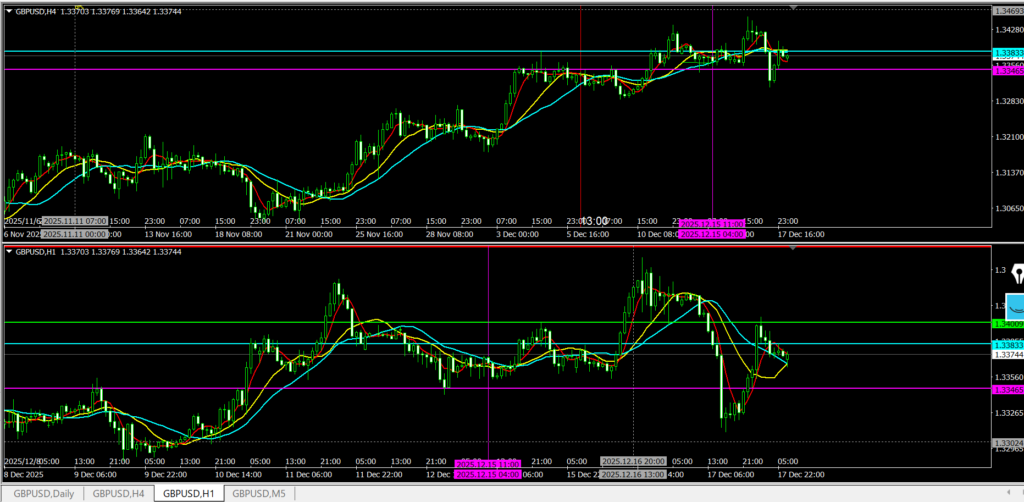Select the green 1.34009 price label
The width and height of the screenshot is (1024, 502).
coord(1007,324)
